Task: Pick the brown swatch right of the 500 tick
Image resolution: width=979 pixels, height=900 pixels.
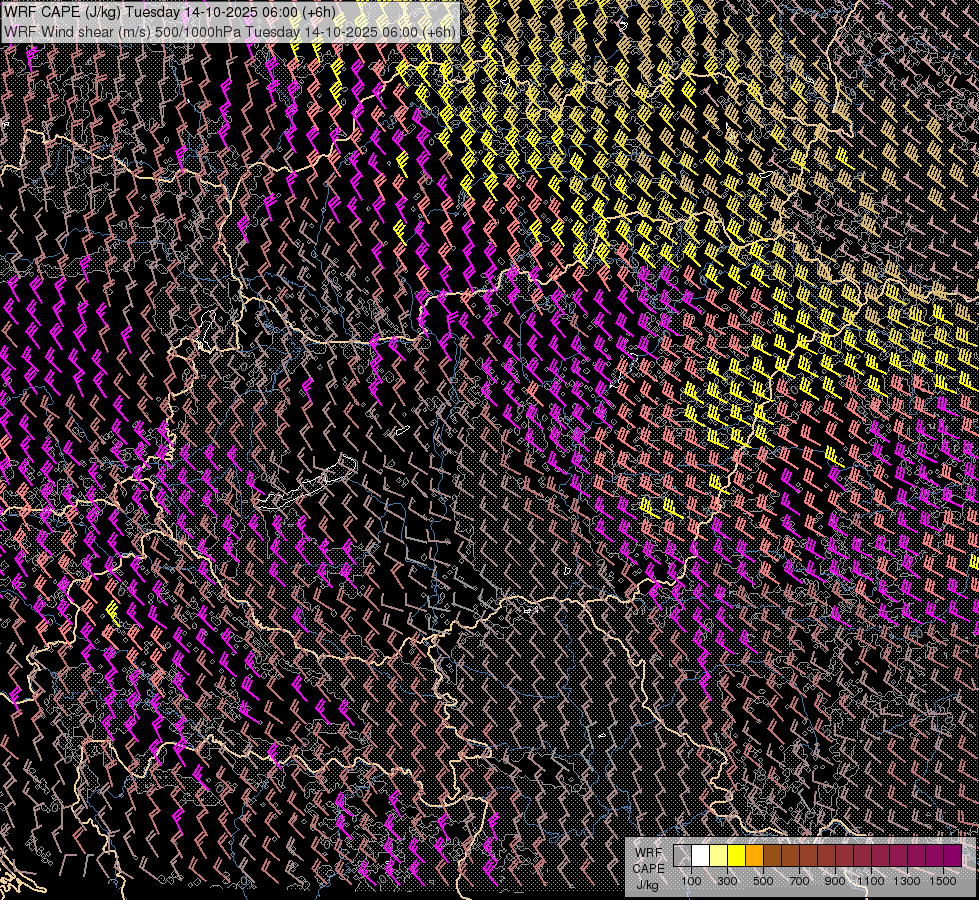Action: [x=773, y=856]
